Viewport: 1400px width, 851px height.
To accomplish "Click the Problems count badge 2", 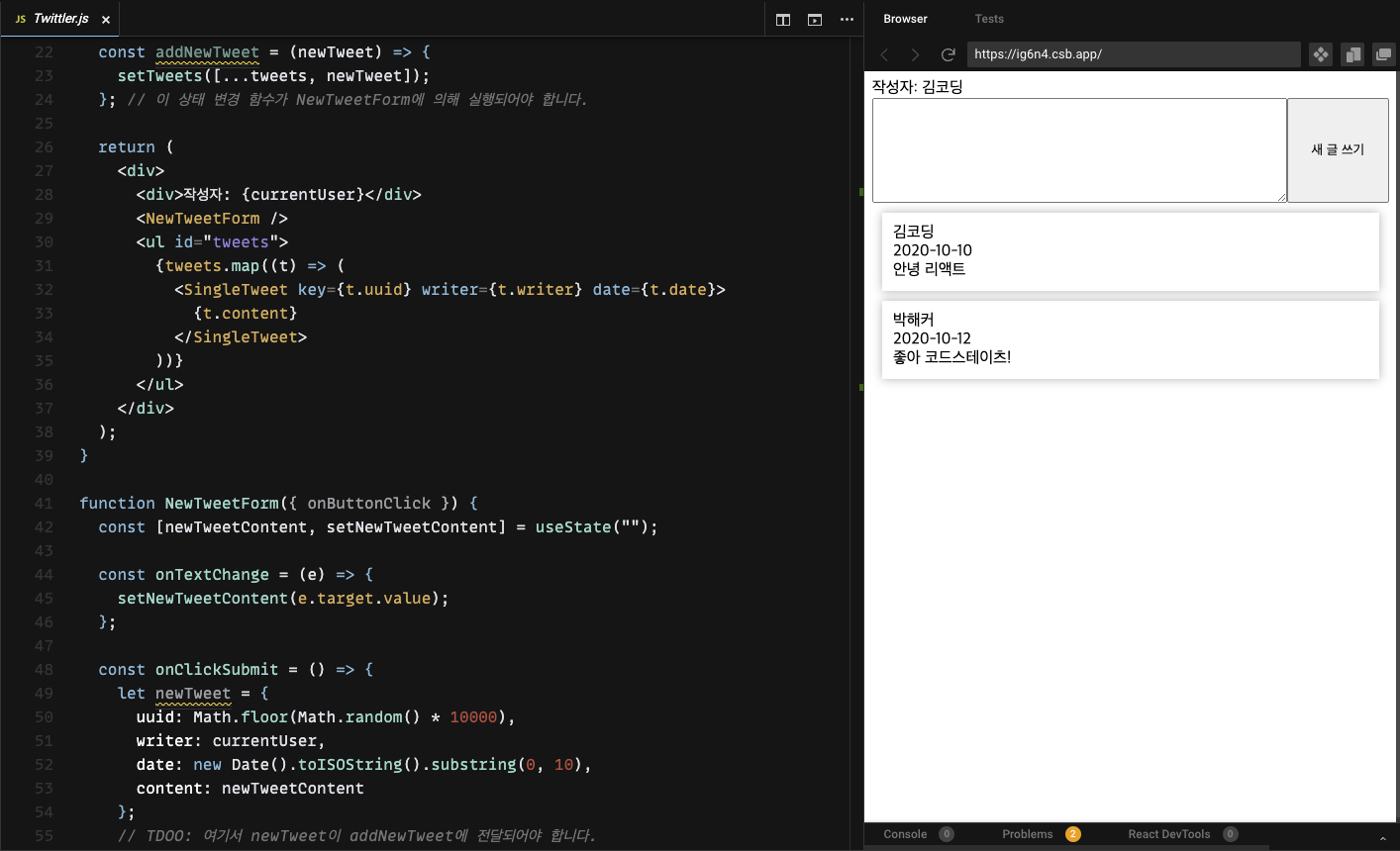I will [1073, 834].
